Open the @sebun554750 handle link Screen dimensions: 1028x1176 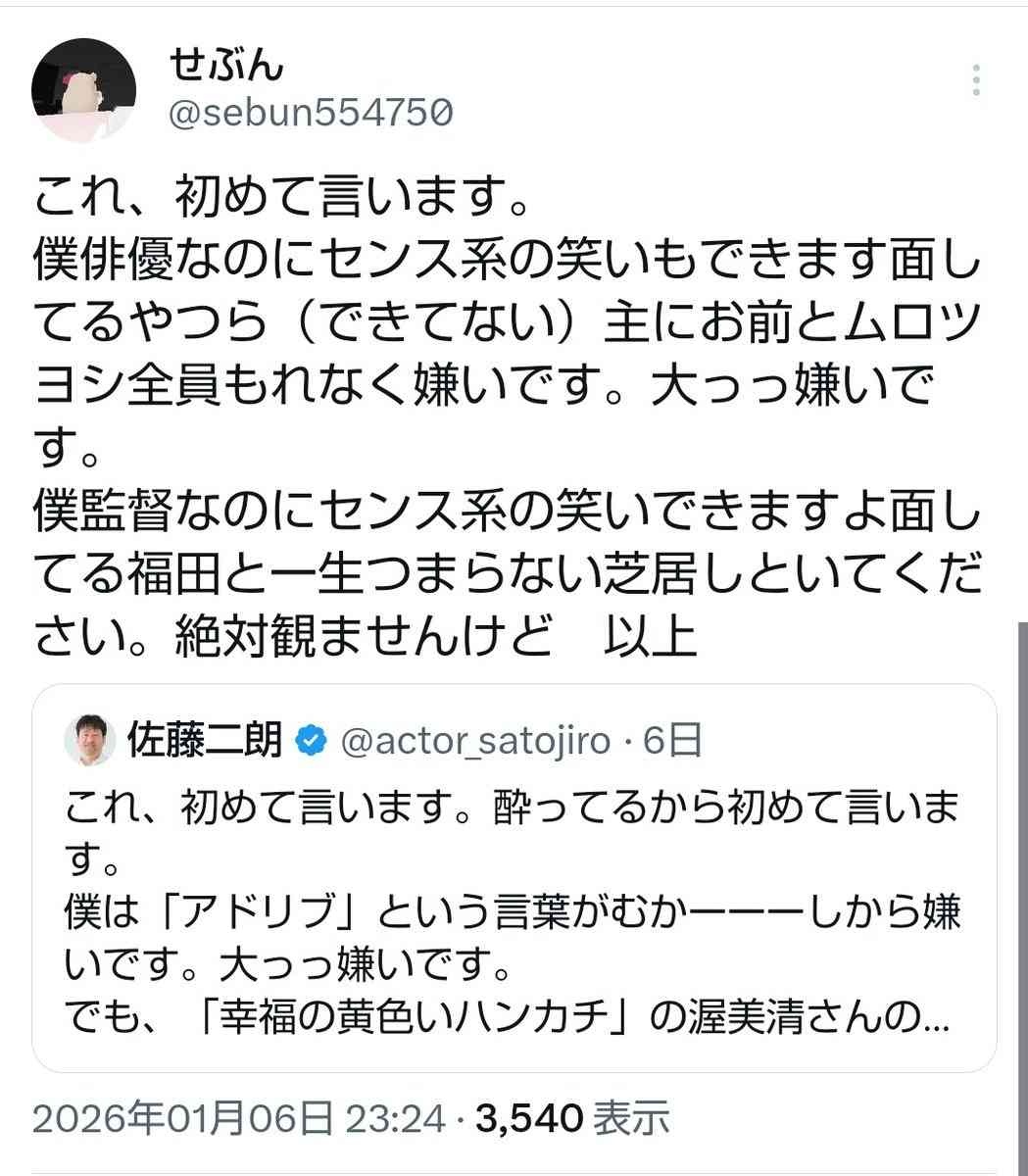312,114
